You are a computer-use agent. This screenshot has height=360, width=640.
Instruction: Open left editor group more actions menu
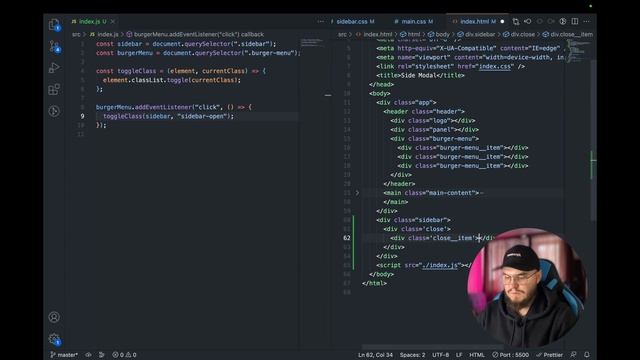click(x=320, y=21)
